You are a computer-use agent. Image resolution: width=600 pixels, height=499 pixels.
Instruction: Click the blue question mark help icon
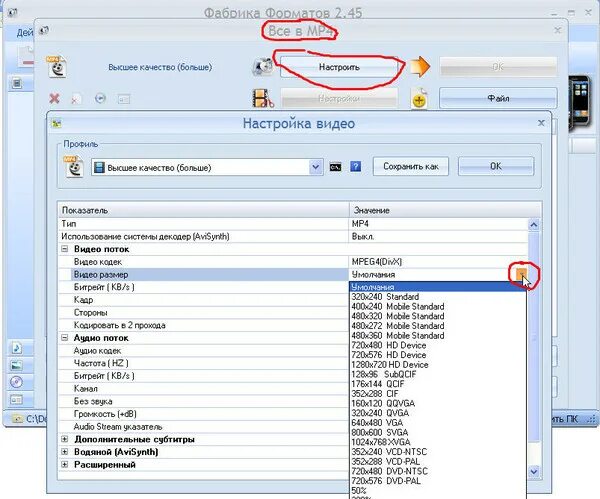(355, 166)
